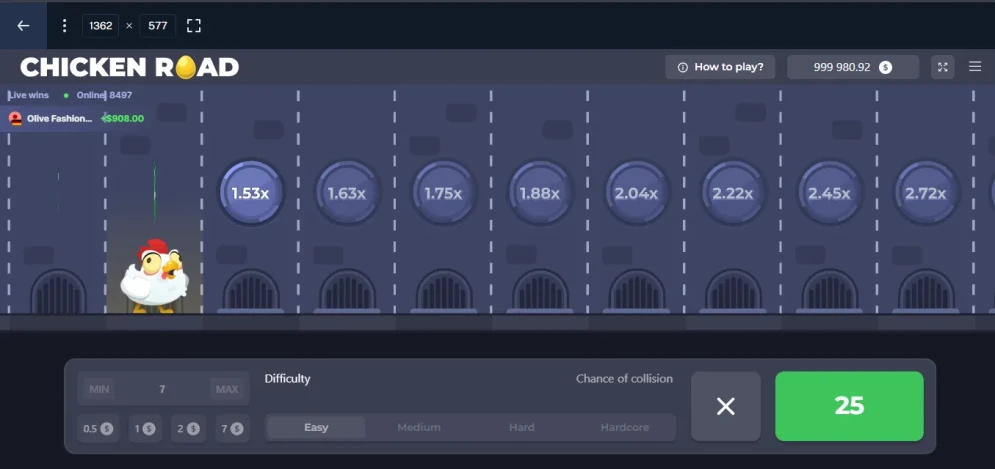Set bet to MIN
Image resolution: width=995 pixels, height=469 pixels.
99,389
